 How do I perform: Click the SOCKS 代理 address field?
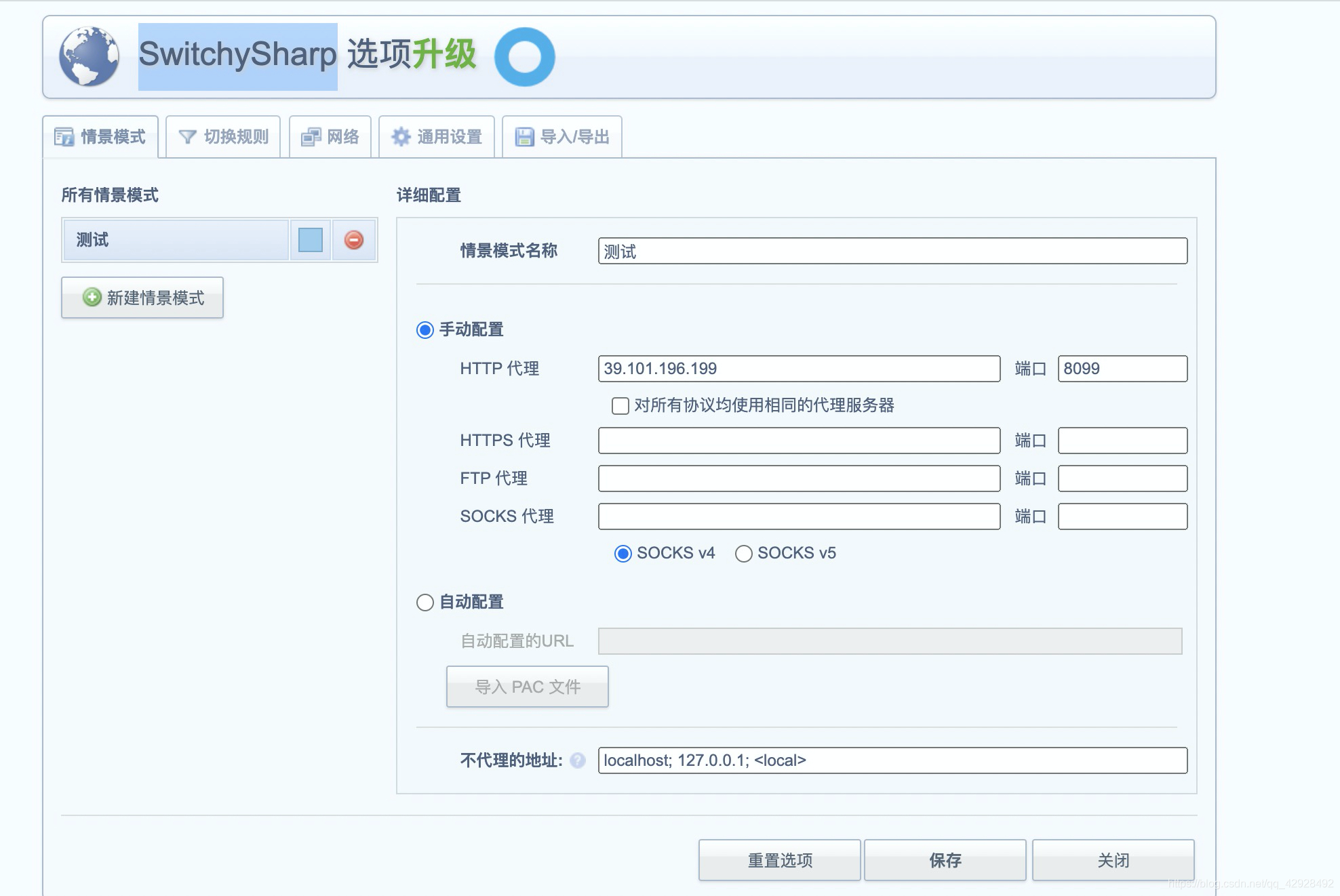(799, 516)
